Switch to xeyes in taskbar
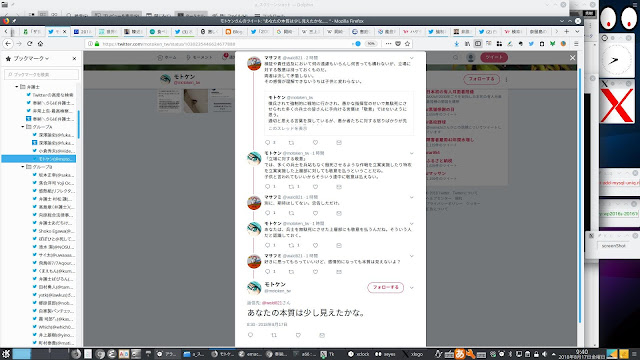 (385, 354)
